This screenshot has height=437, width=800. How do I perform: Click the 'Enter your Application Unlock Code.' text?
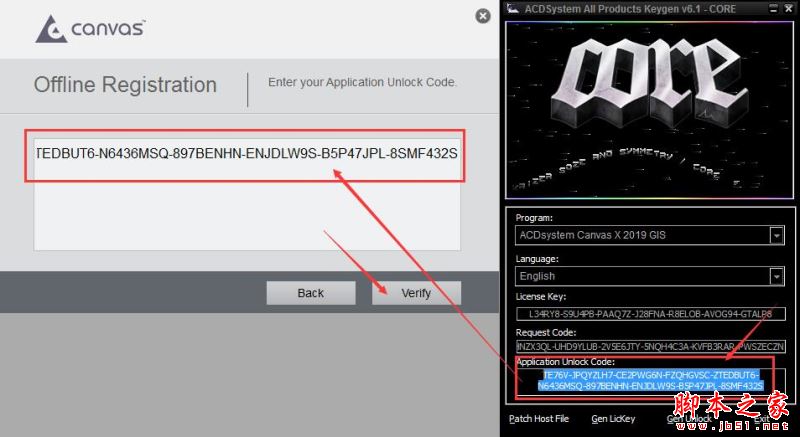point(362,82)
